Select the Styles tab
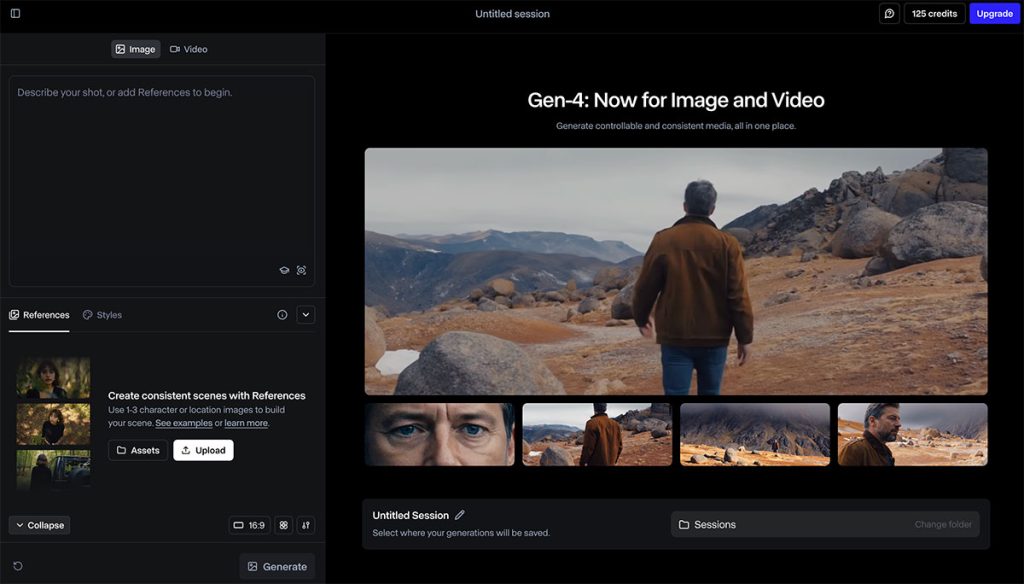 click(x=103, y=315)
